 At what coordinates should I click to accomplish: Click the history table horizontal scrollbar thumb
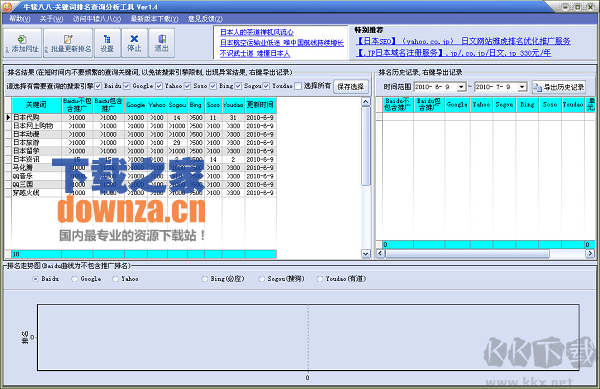click(468, 254)
